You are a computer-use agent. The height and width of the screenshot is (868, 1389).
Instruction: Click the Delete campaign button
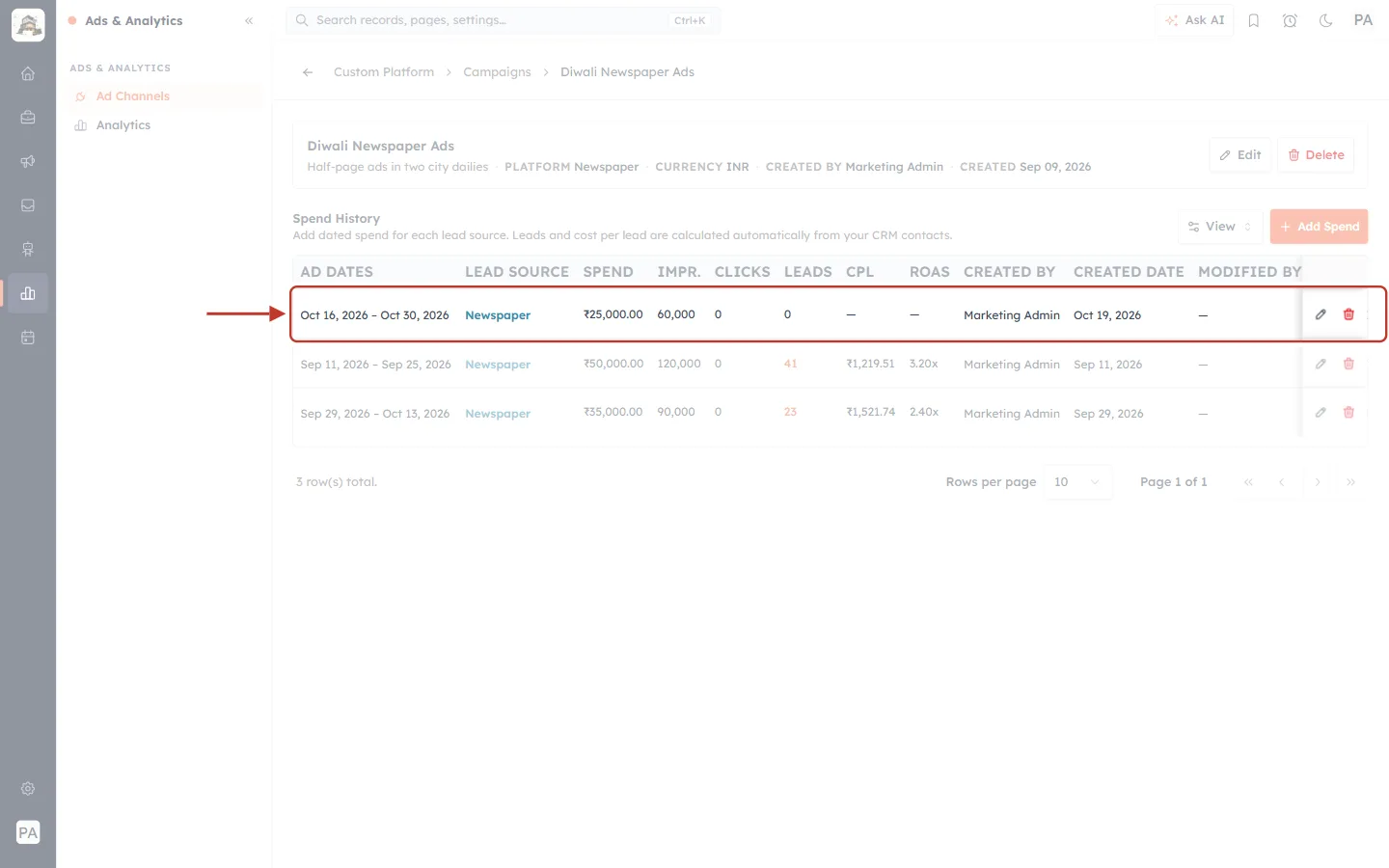1317,155
